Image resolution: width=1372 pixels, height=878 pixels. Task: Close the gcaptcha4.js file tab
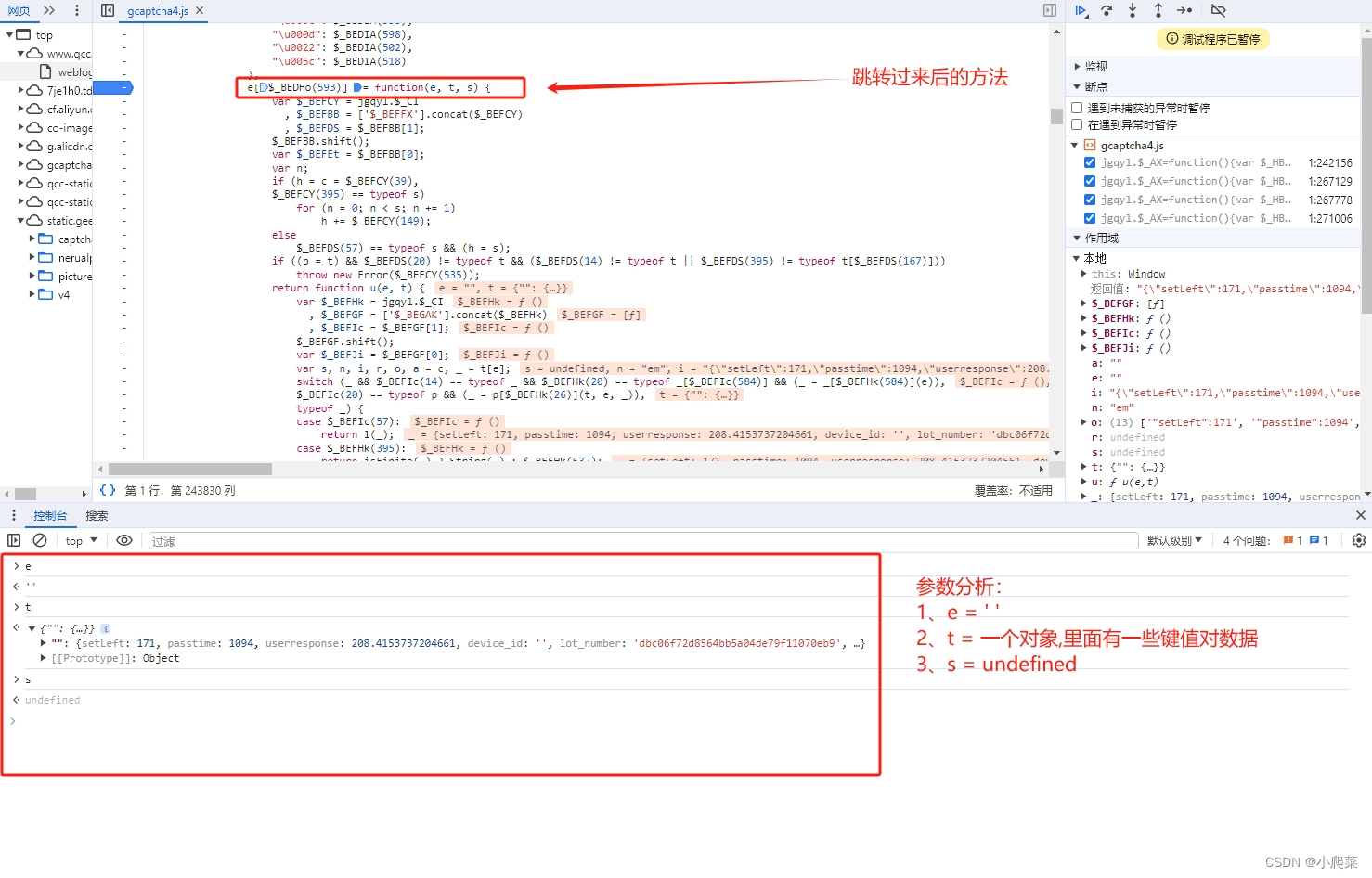[200, 10]
